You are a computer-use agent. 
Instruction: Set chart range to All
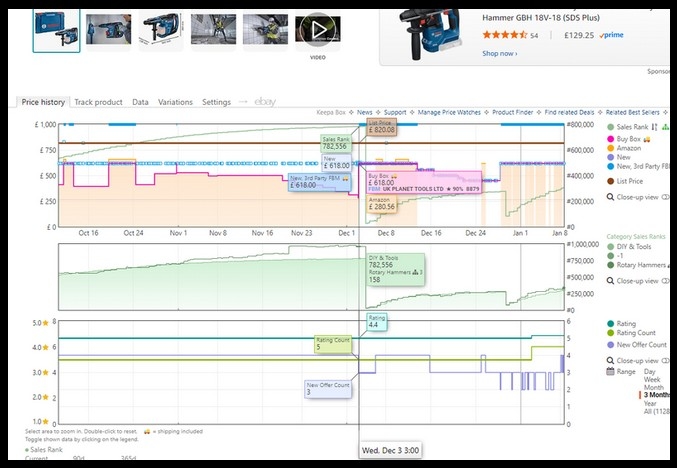[x=656, y=412]
